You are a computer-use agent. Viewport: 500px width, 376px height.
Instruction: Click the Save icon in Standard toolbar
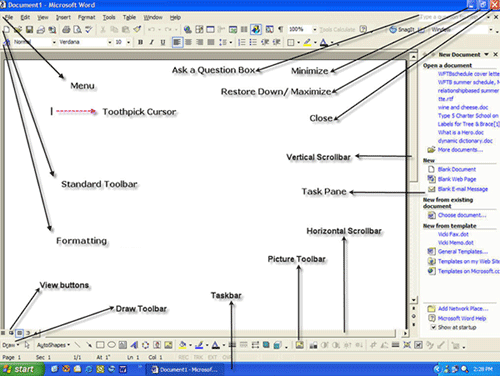(29, 30)
